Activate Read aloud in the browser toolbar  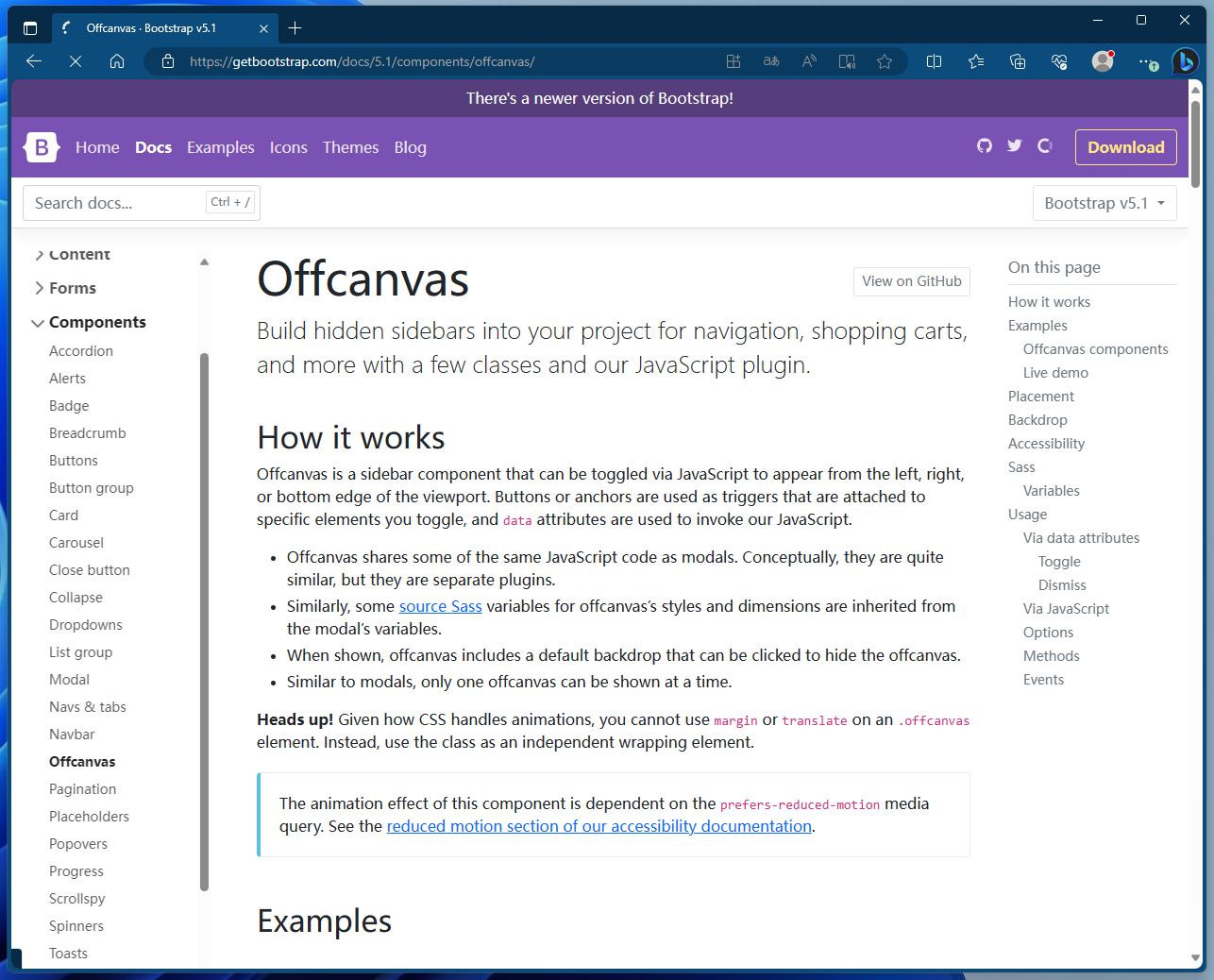point(808,61)
